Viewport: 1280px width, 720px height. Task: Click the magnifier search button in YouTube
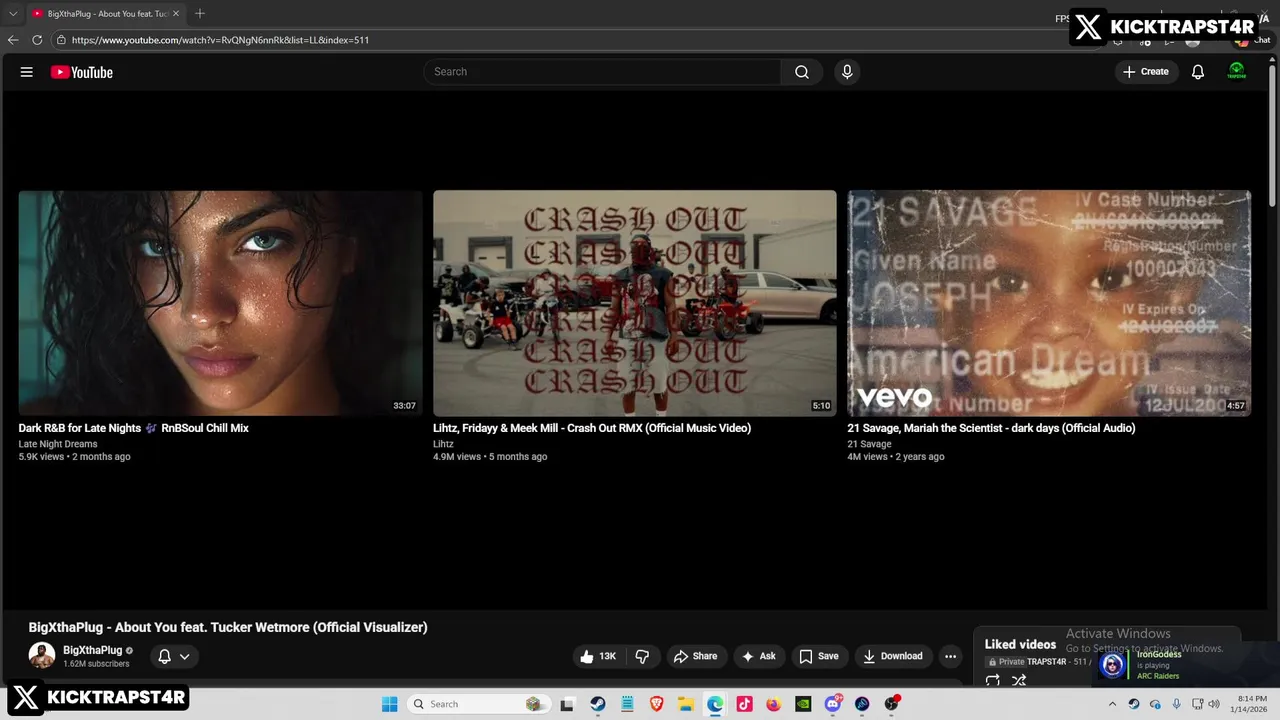tap(802, 72)
